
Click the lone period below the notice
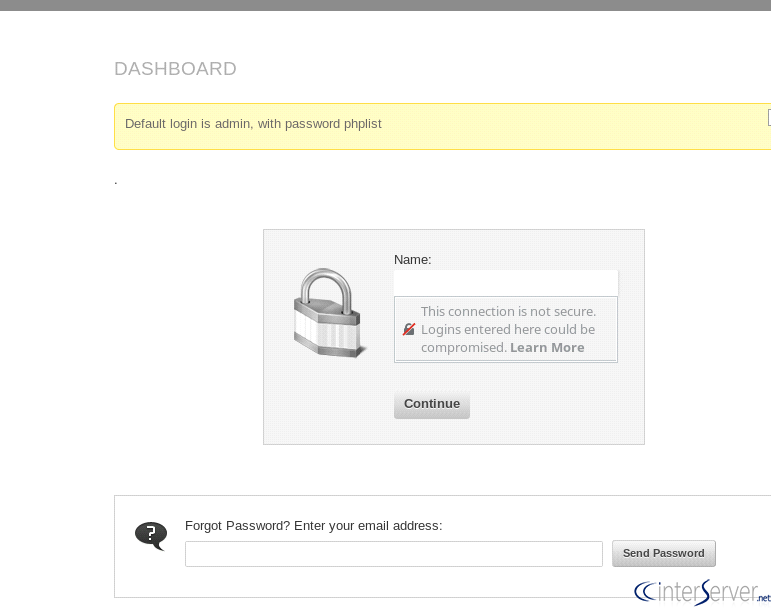click(116, 182)
